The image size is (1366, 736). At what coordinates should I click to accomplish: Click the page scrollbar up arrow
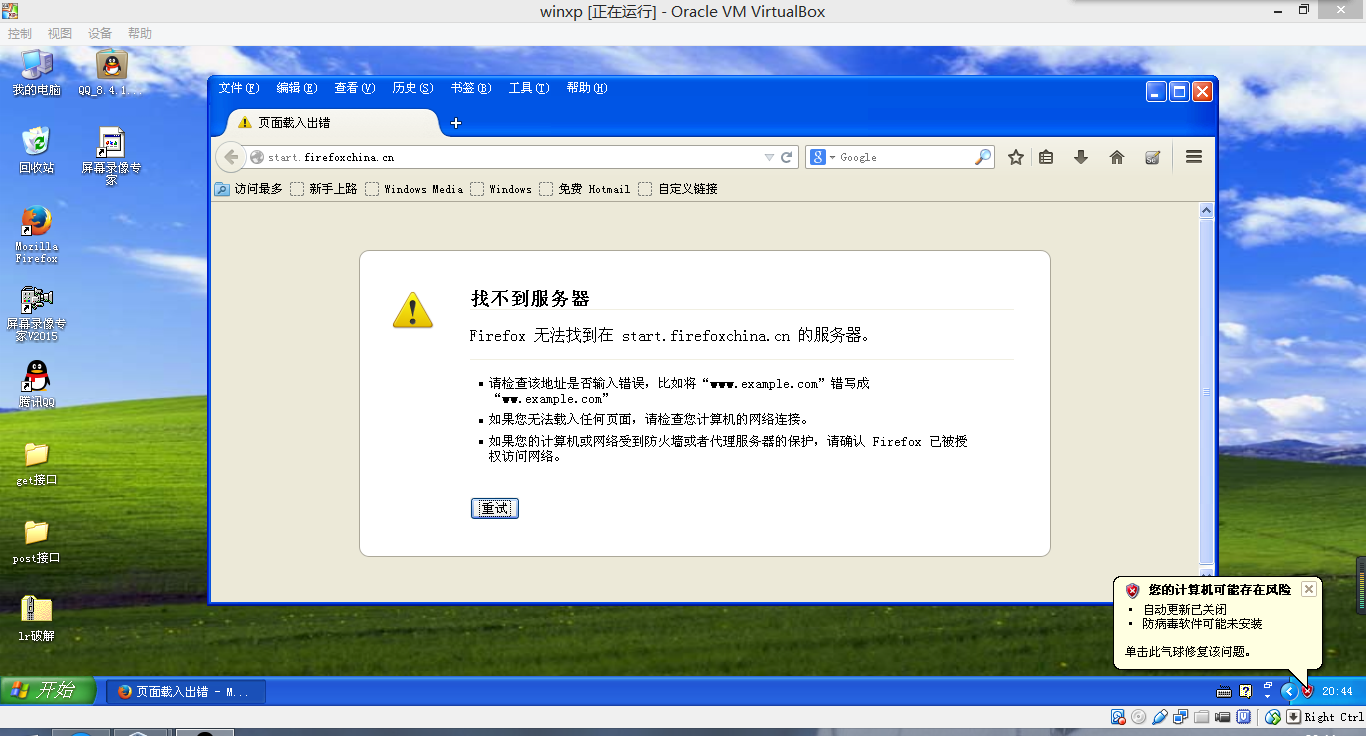(1206, 211)
